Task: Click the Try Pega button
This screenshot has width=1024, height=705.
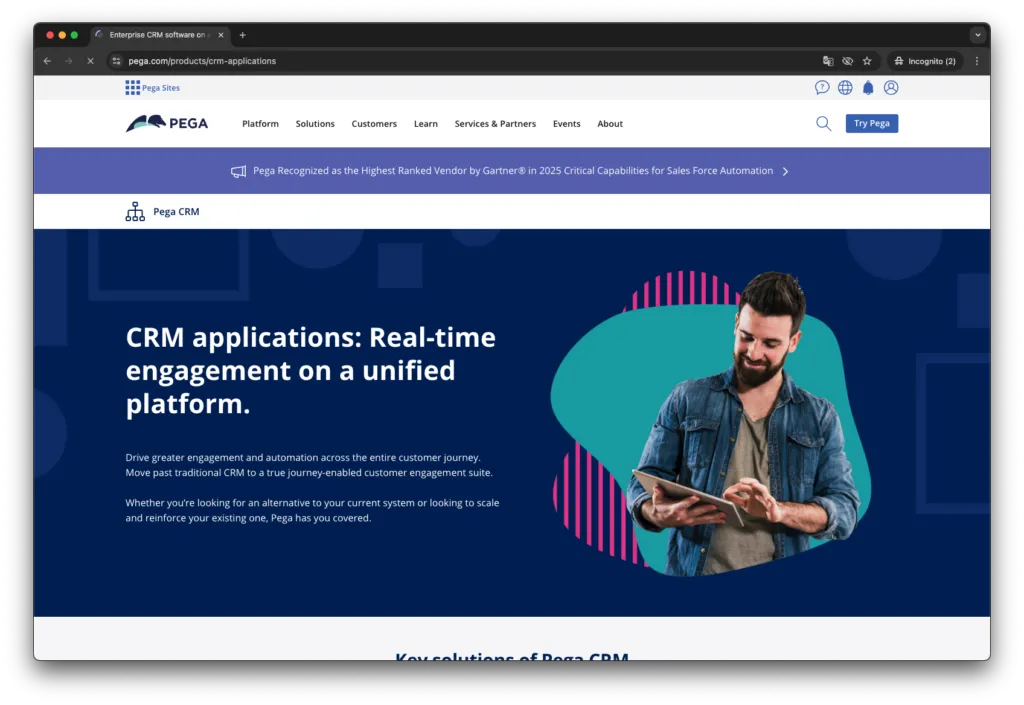Action: click(871, 123)
